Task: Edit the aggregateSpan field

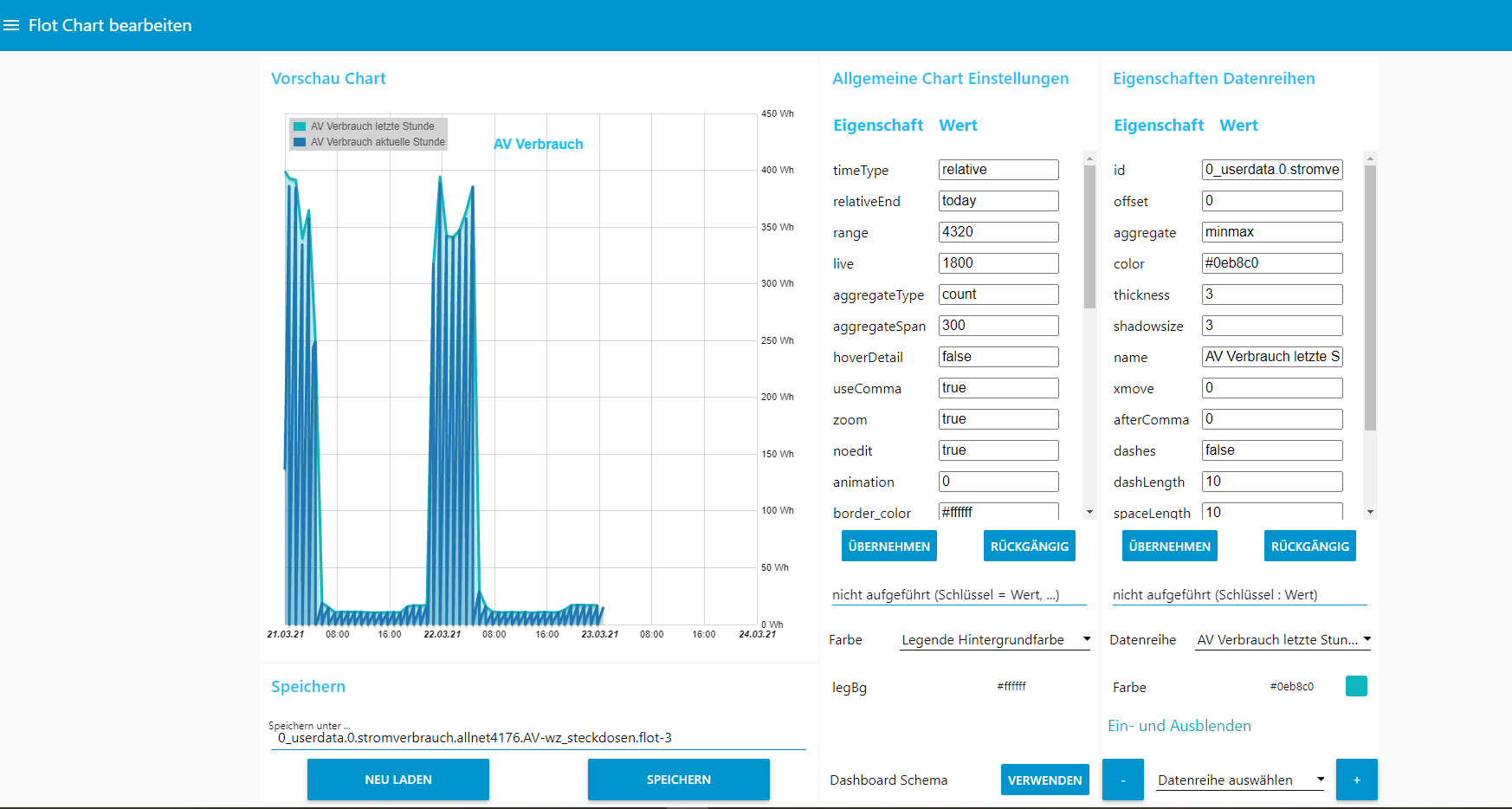Action: point(998,326)
